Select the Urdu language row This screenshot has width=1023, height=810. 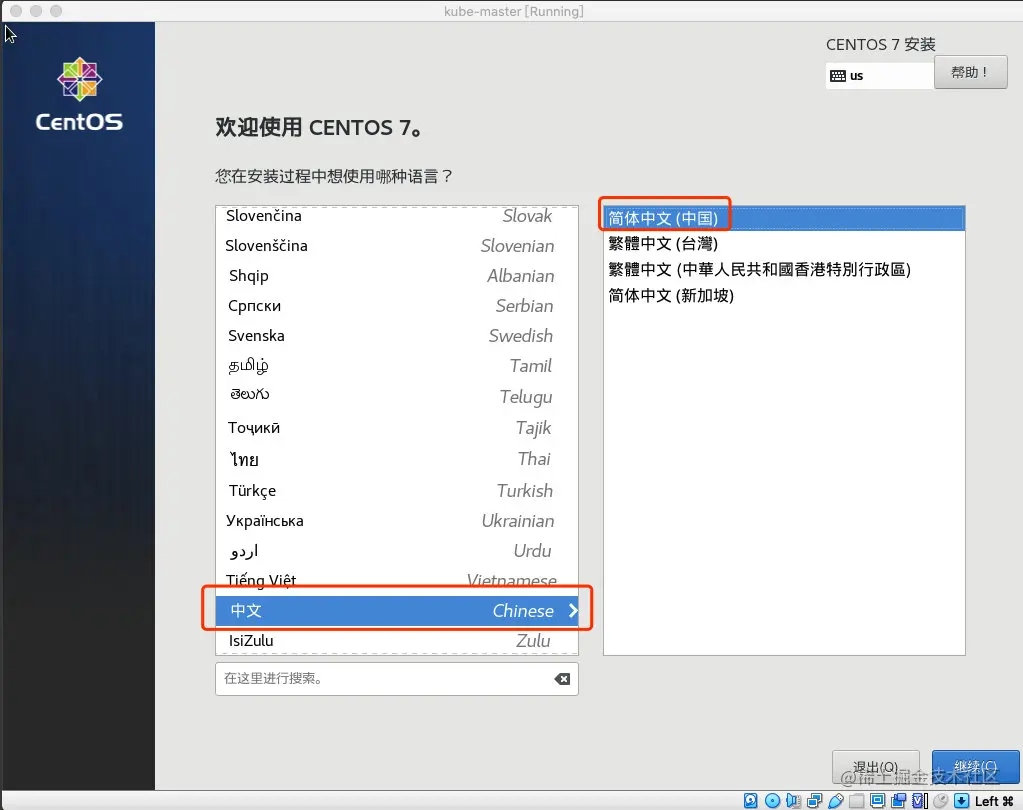397,550
